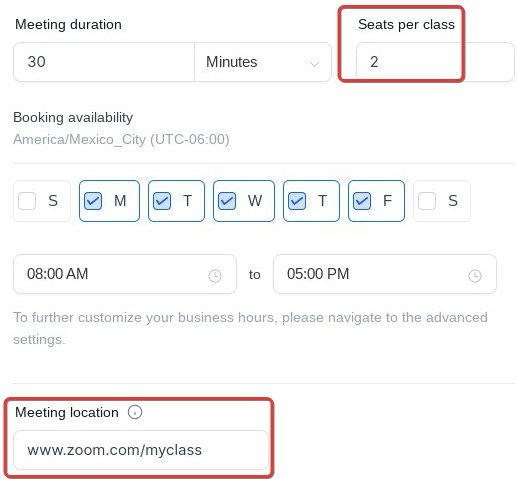Open the 08:00 AM start time picker
The image size is (517, 479).
coord(125,274)
